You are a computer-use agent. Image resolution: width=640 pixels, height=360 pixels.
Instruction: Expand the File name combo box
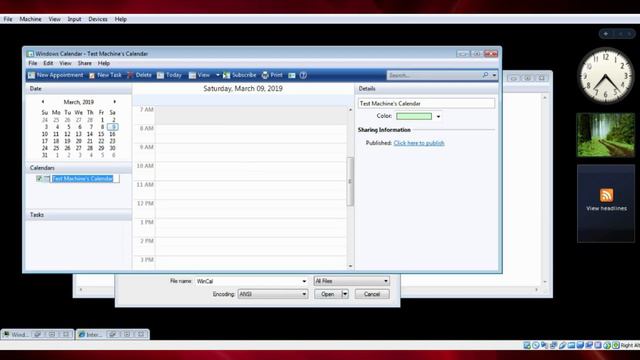304,281
